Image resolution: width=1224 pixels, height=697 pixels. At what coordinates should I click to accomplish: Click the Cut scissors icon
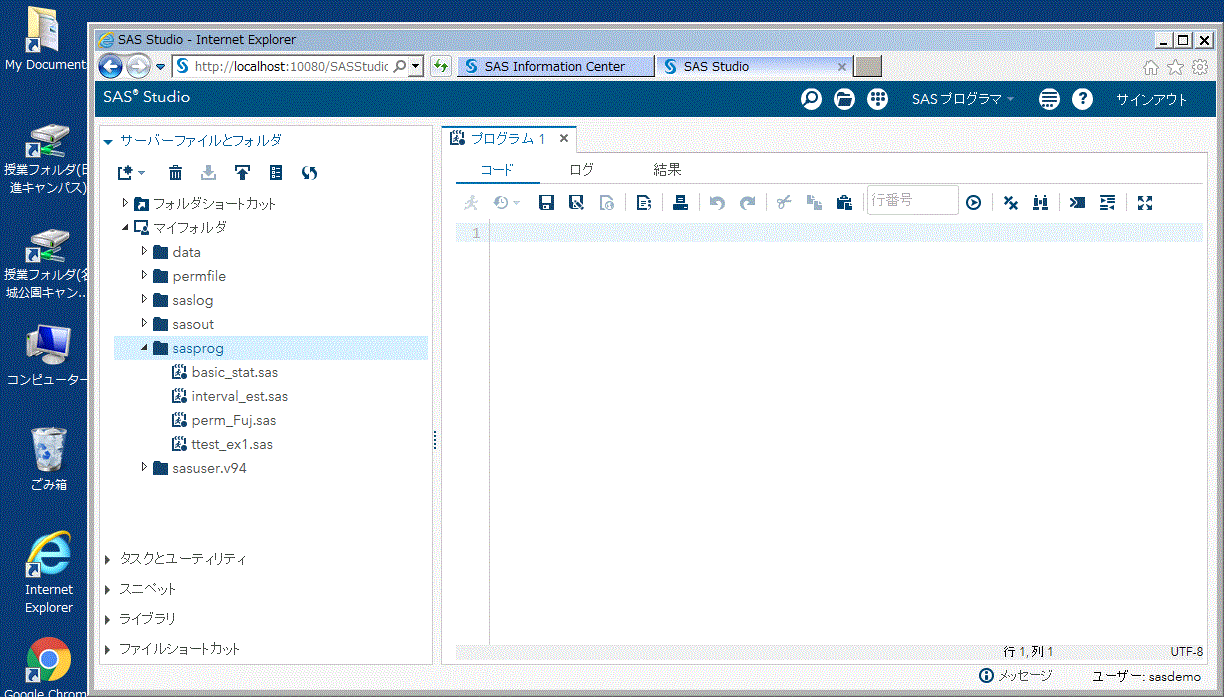point(784,202)
